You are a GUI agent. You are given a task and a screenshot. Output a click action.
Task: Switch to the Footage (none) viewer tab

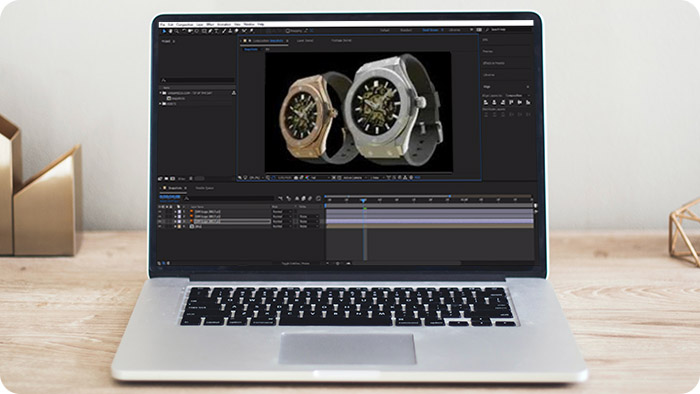342,40
